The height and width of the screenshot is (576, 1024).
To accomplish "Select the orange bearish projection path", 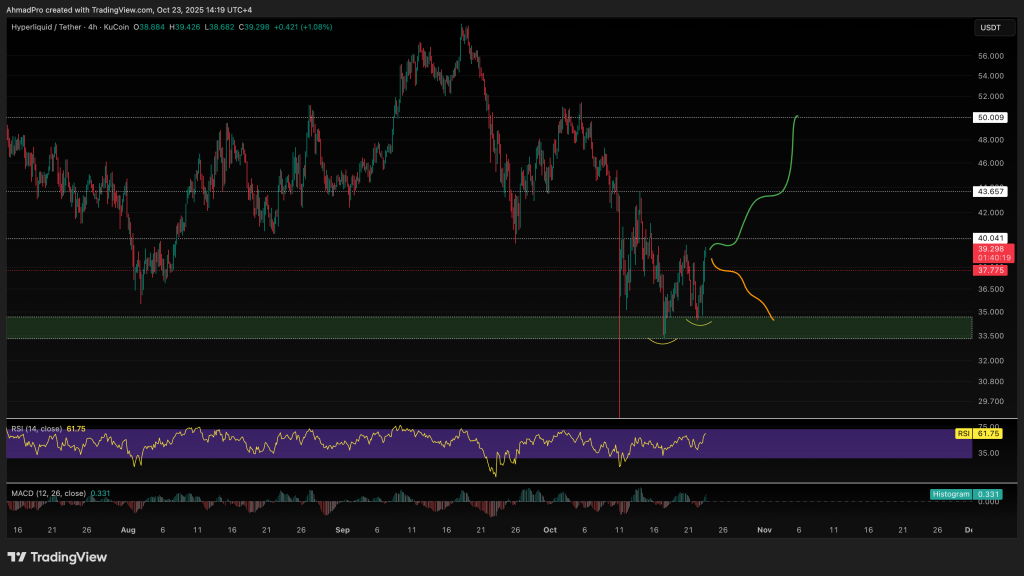I will click(745, 285).
